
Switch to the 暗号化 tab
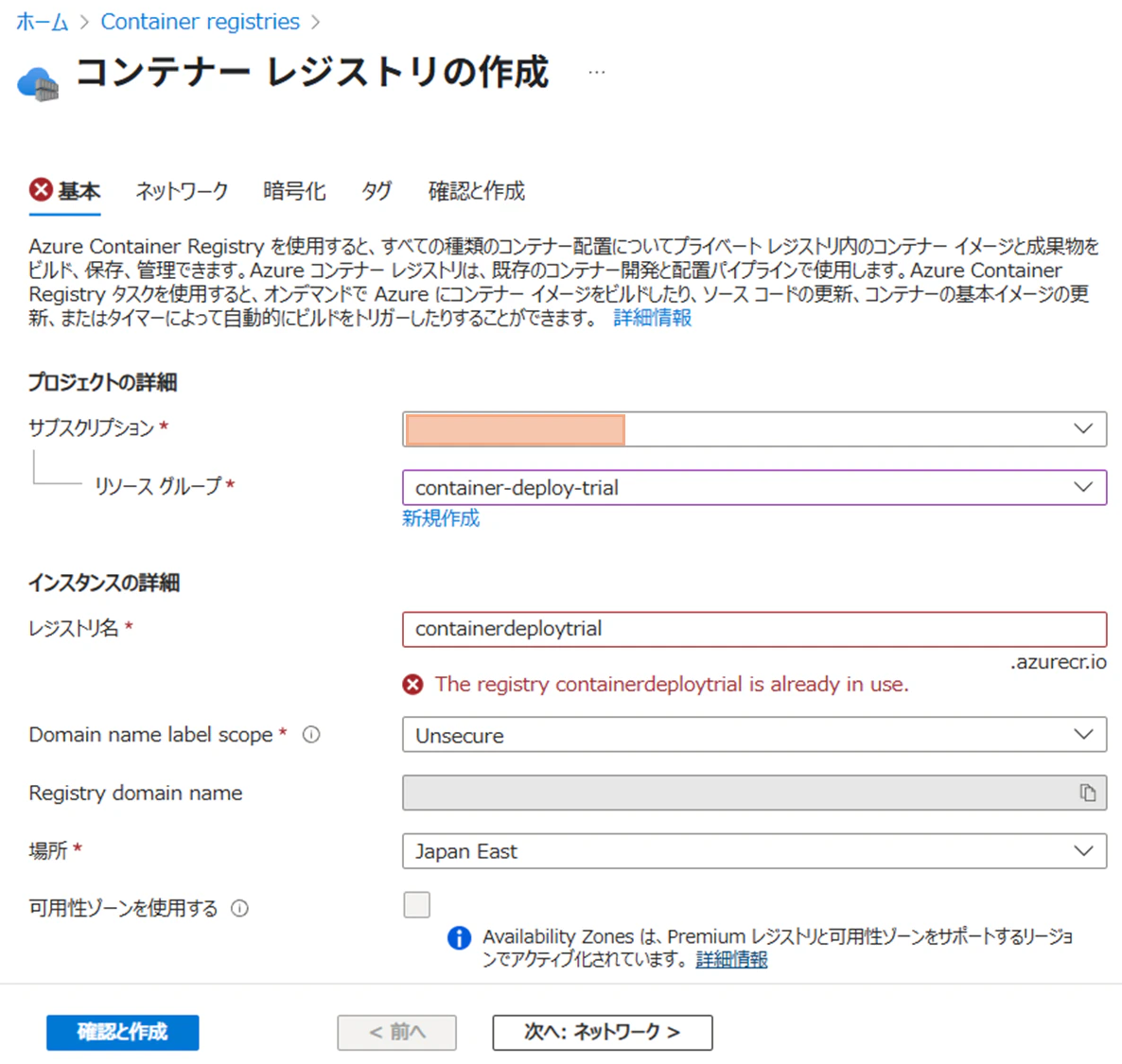click(294, 190)
